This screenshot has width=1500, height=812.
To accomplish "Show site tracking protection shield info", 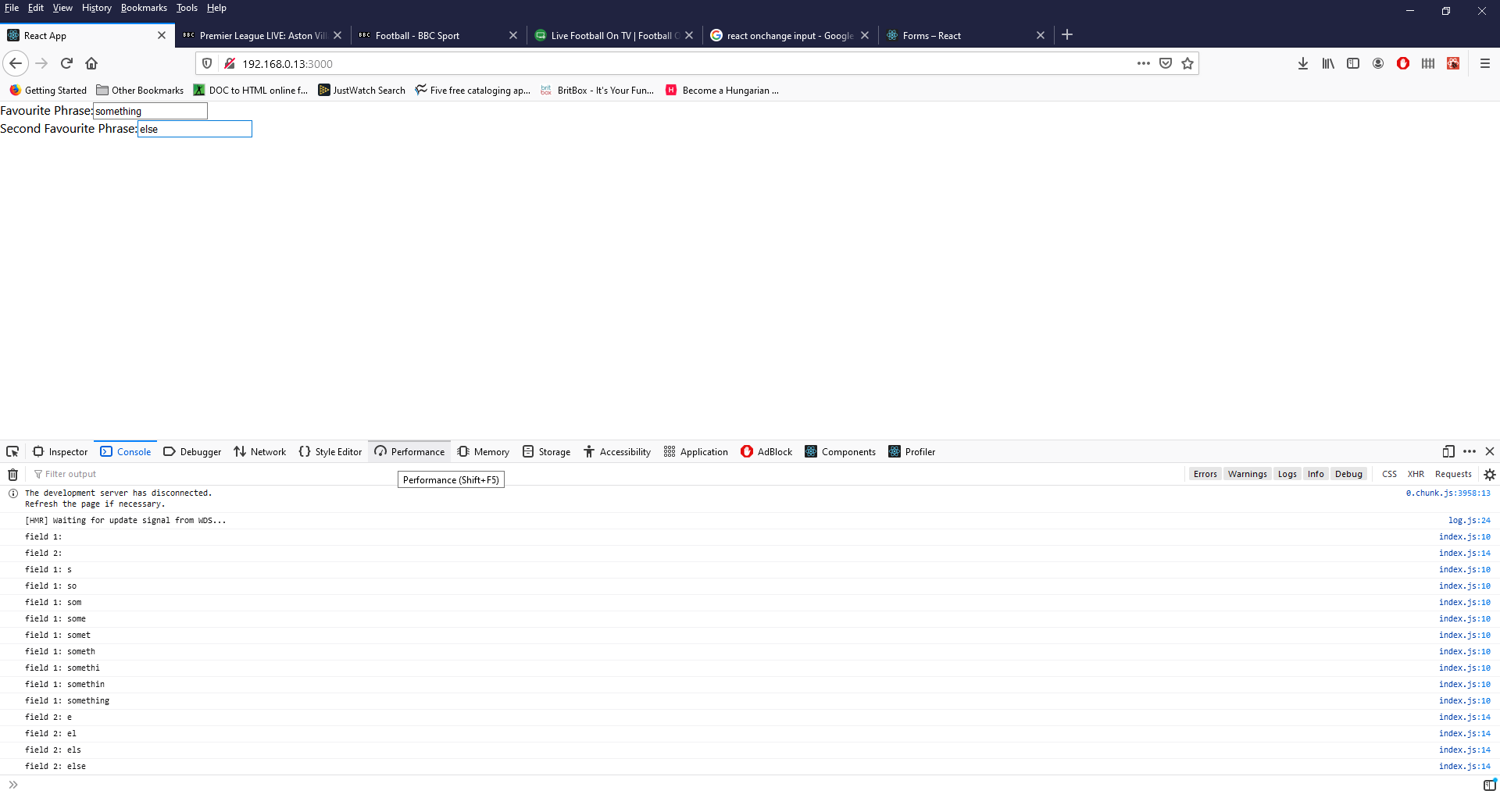I will pos(207,63).
